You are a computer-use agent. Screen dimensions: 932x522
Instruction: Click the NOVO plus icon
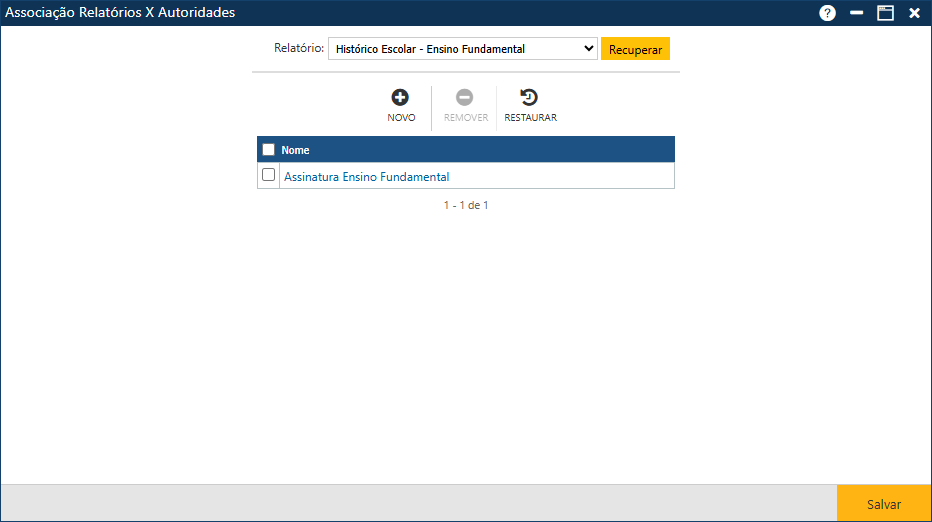click(400, 98)
